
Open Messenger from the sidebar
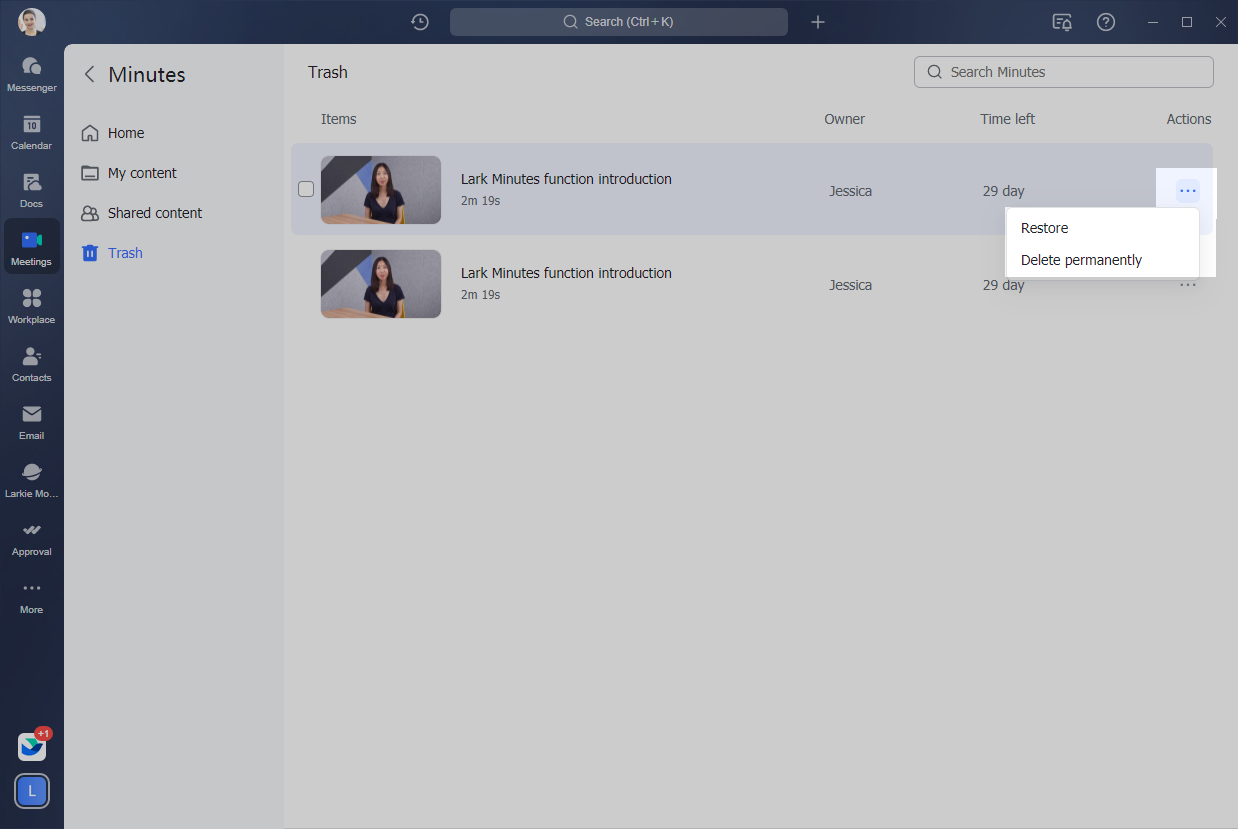click(x=31, y=73)
